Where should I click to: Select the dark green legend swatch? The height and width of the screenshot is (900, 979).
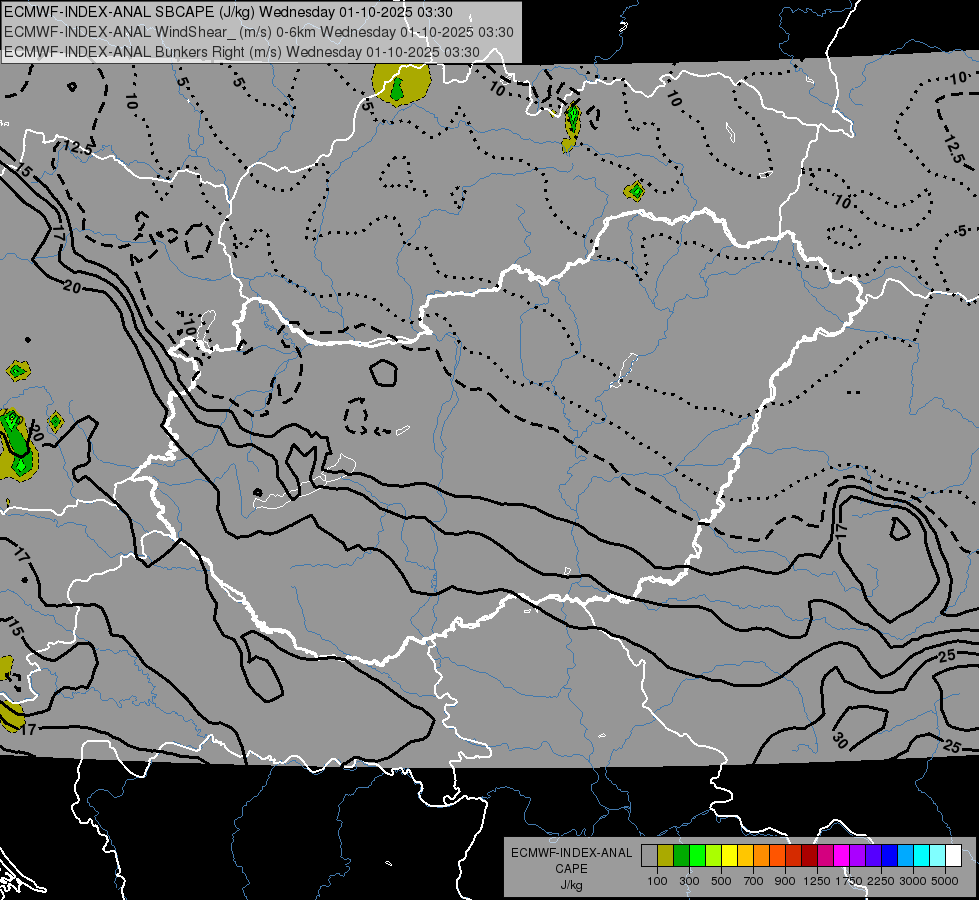[x=681, y=856]
